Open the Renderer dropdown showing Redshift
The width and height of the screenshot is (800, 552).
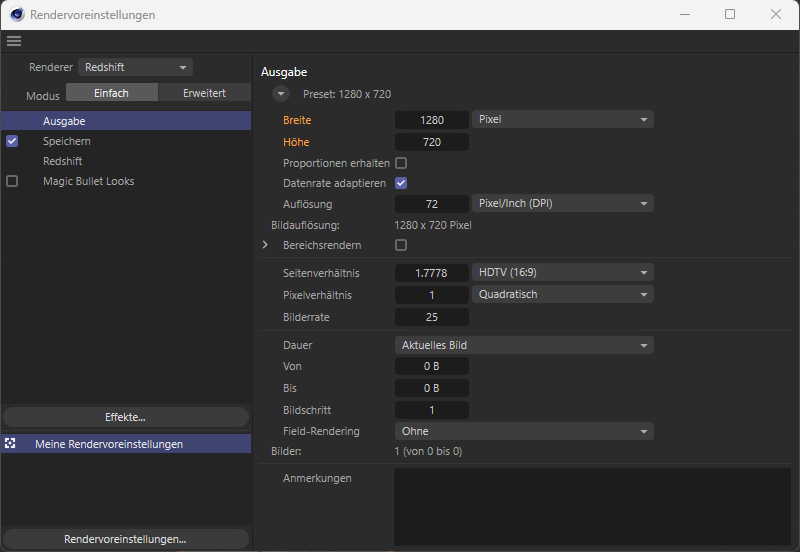point(135,67)
